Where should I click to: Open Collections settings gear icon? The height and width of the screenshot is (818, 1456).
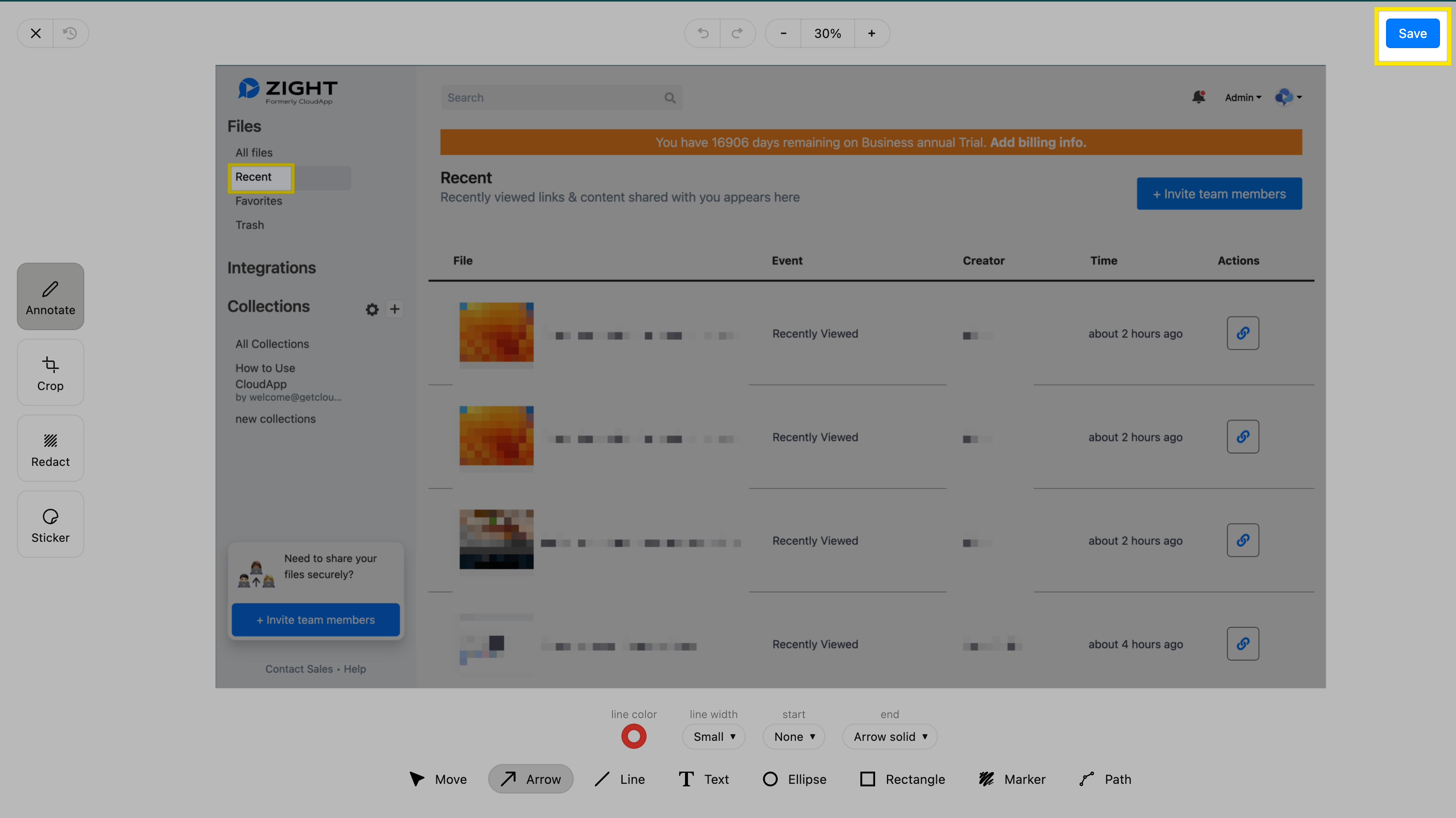coord(372,309)
